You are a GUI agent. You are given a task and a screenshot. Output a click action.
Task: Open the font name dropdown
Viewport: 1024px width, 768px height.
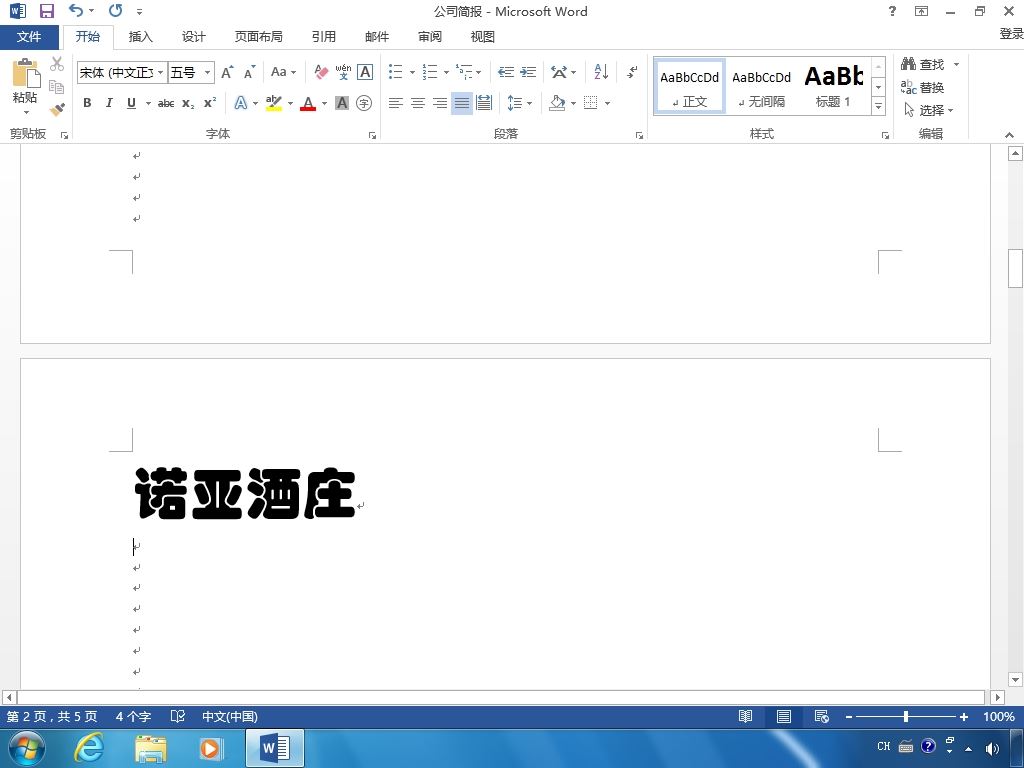[161, 72]
